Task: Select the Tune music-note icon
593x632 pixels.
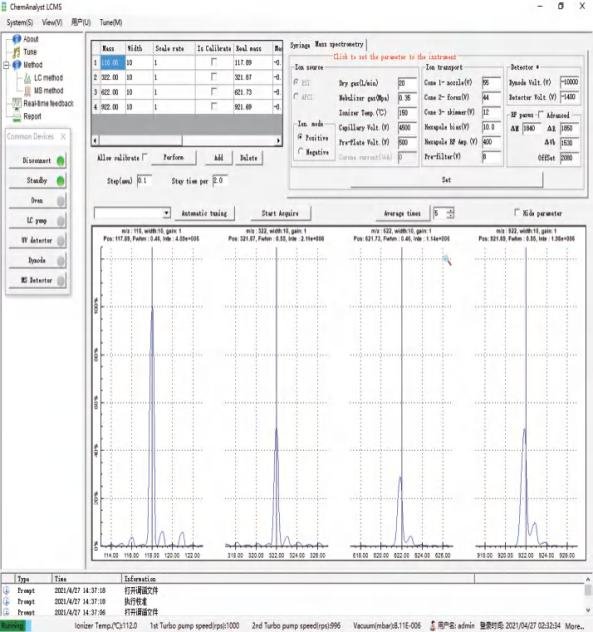Action: (17, 52)
